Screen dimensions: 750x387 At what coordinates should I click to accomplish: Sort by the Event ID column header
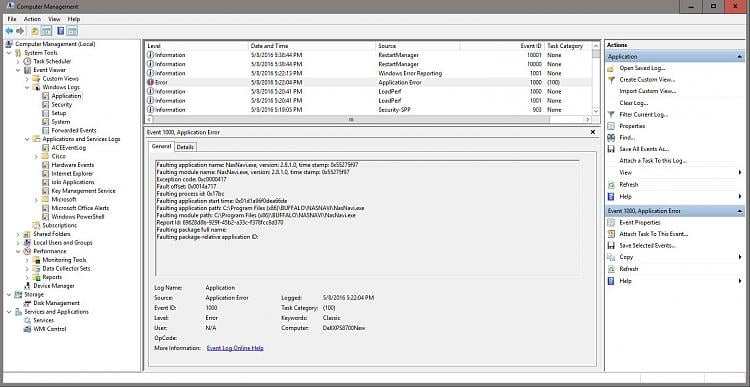(x=502, y=46)
